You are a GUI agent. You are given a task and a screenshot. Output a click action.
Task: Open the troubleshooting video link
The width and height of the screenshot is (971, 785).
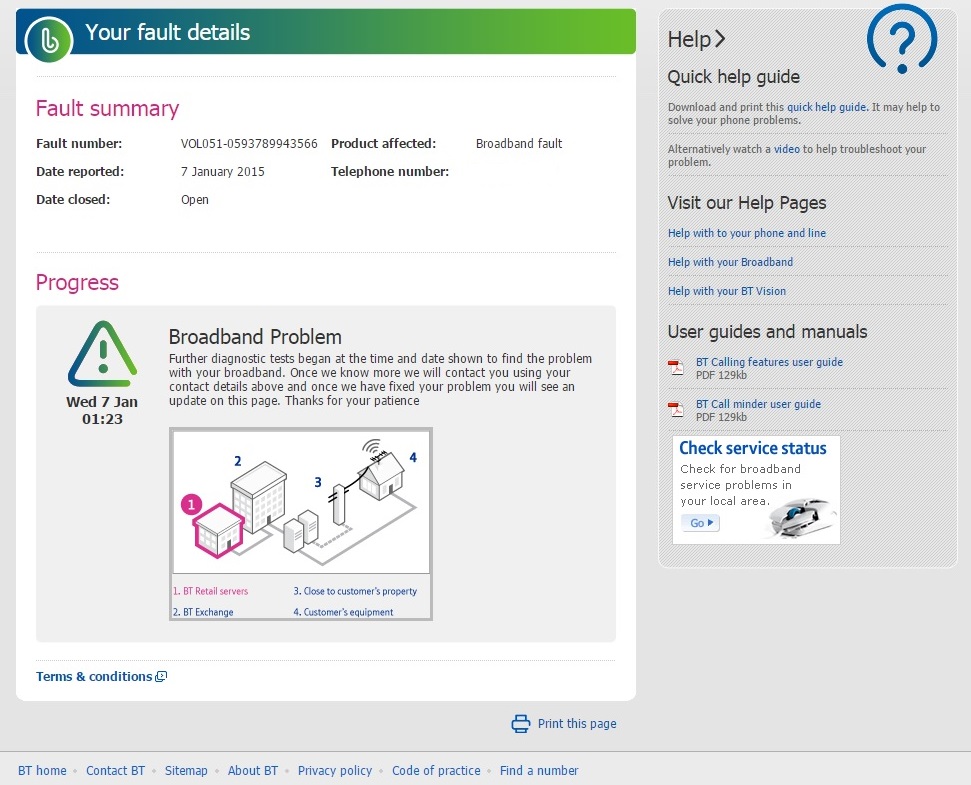click(786, 149)
